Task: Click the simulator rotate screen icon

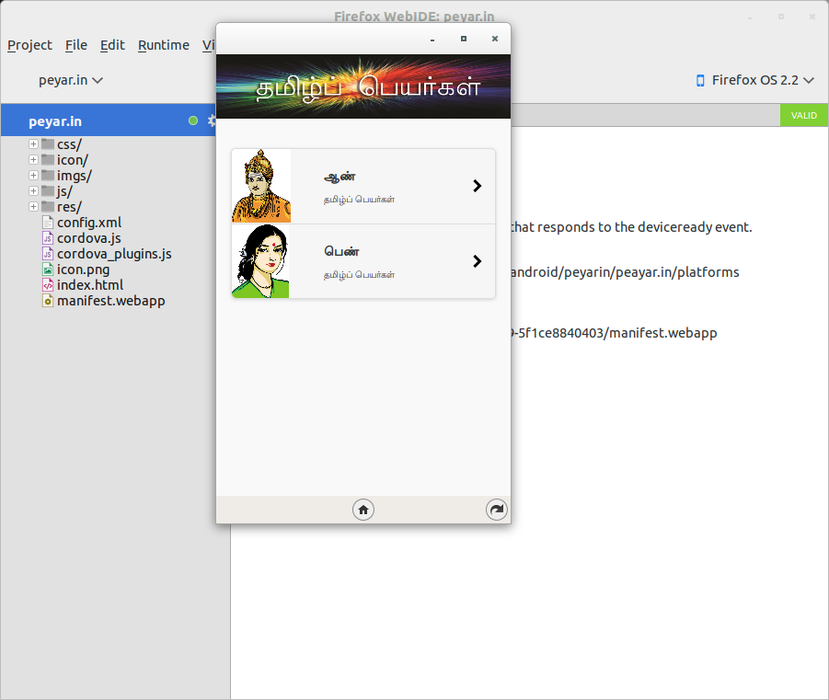Action: point(496,510)
